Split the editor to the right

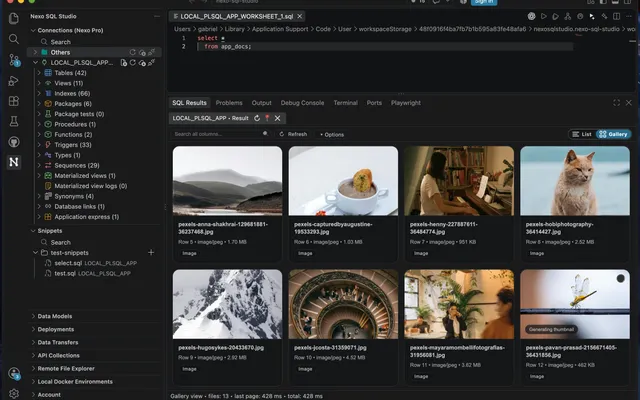click(x=616, y=16)
